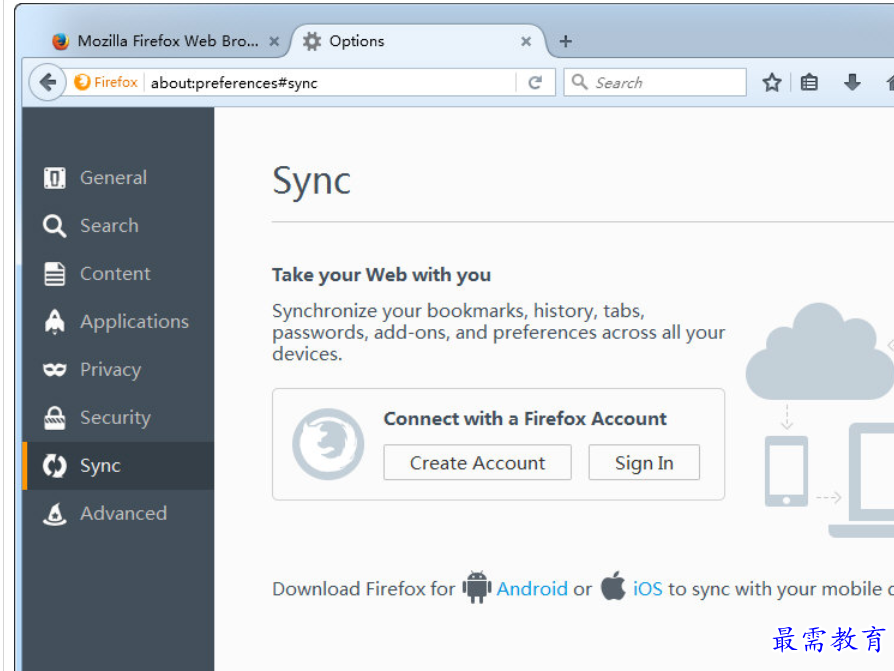This screenshot has height=671, width=894.
Task: Click the Sync page heading text
Action: pos(311,182)
